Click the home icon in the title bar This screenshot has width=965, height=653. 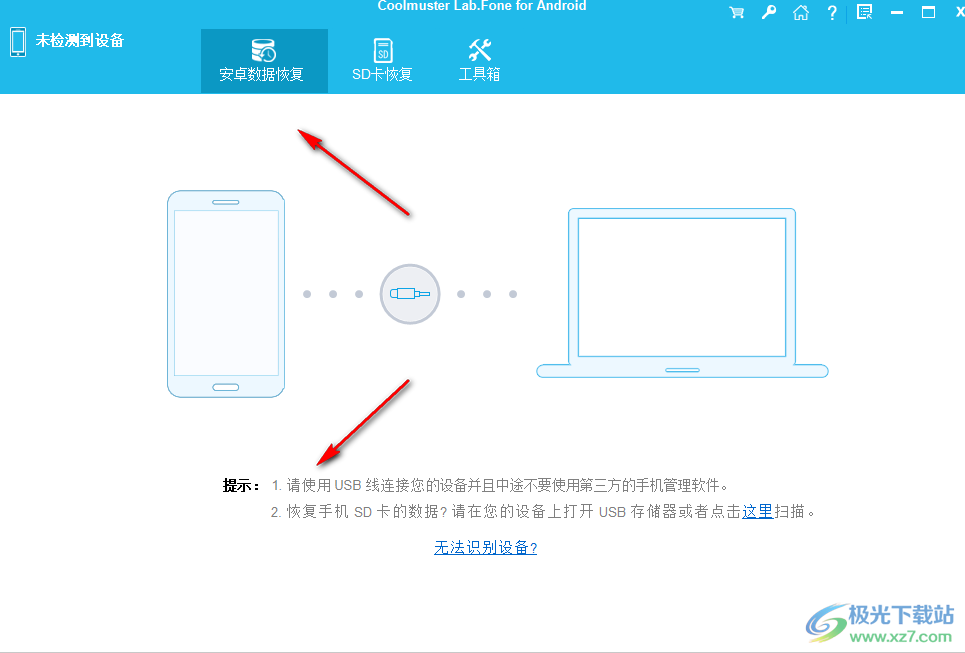(800, 13)
